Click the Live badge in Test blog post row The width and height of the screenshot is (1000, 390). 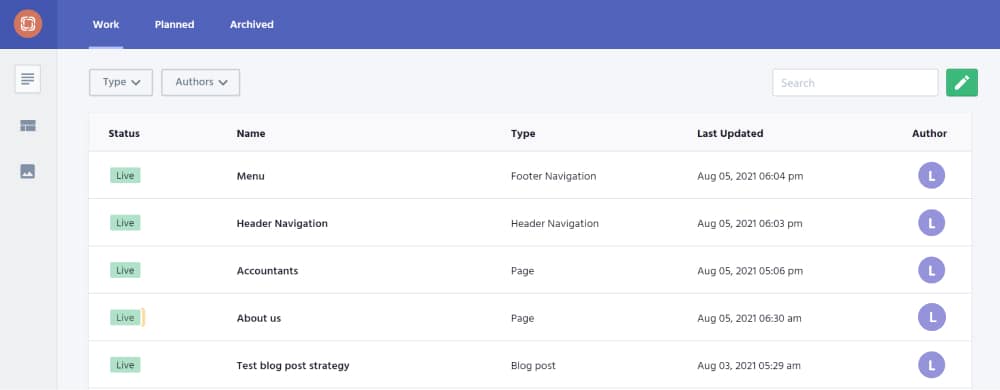[125, 365]
